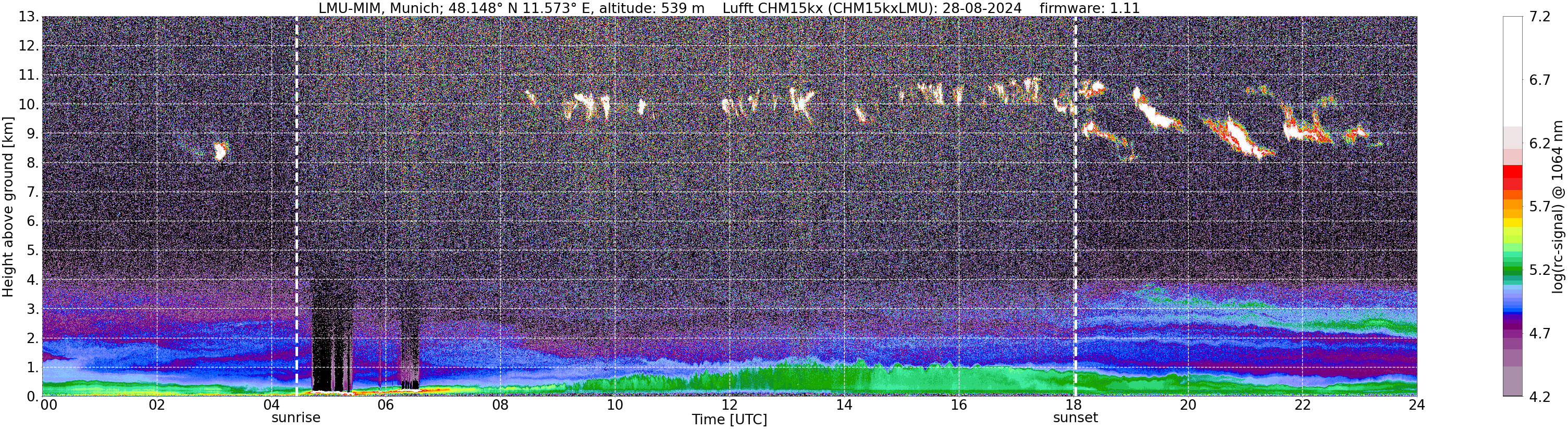Screen dimensions: 1568x430
Task: Click 'altitude: 539 m' in the title
Action: click(x=652, y=8)
